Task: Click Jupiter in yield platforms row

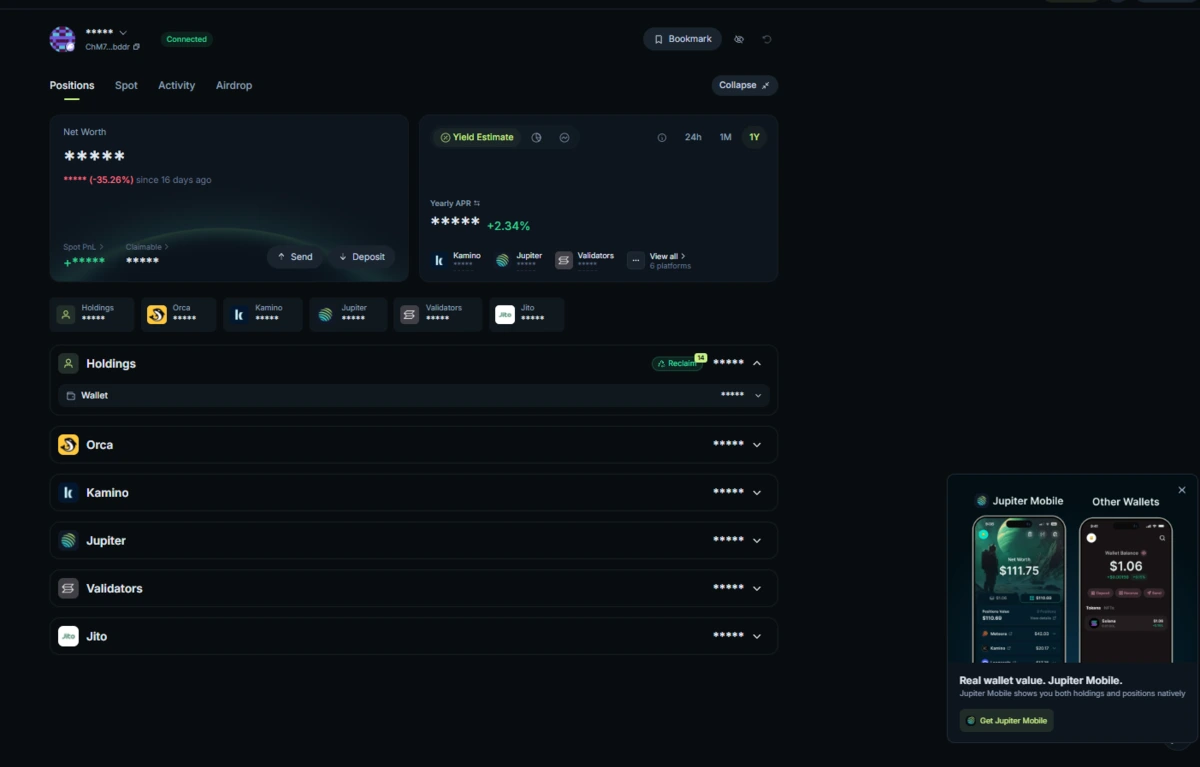Action: click(520, 260)
